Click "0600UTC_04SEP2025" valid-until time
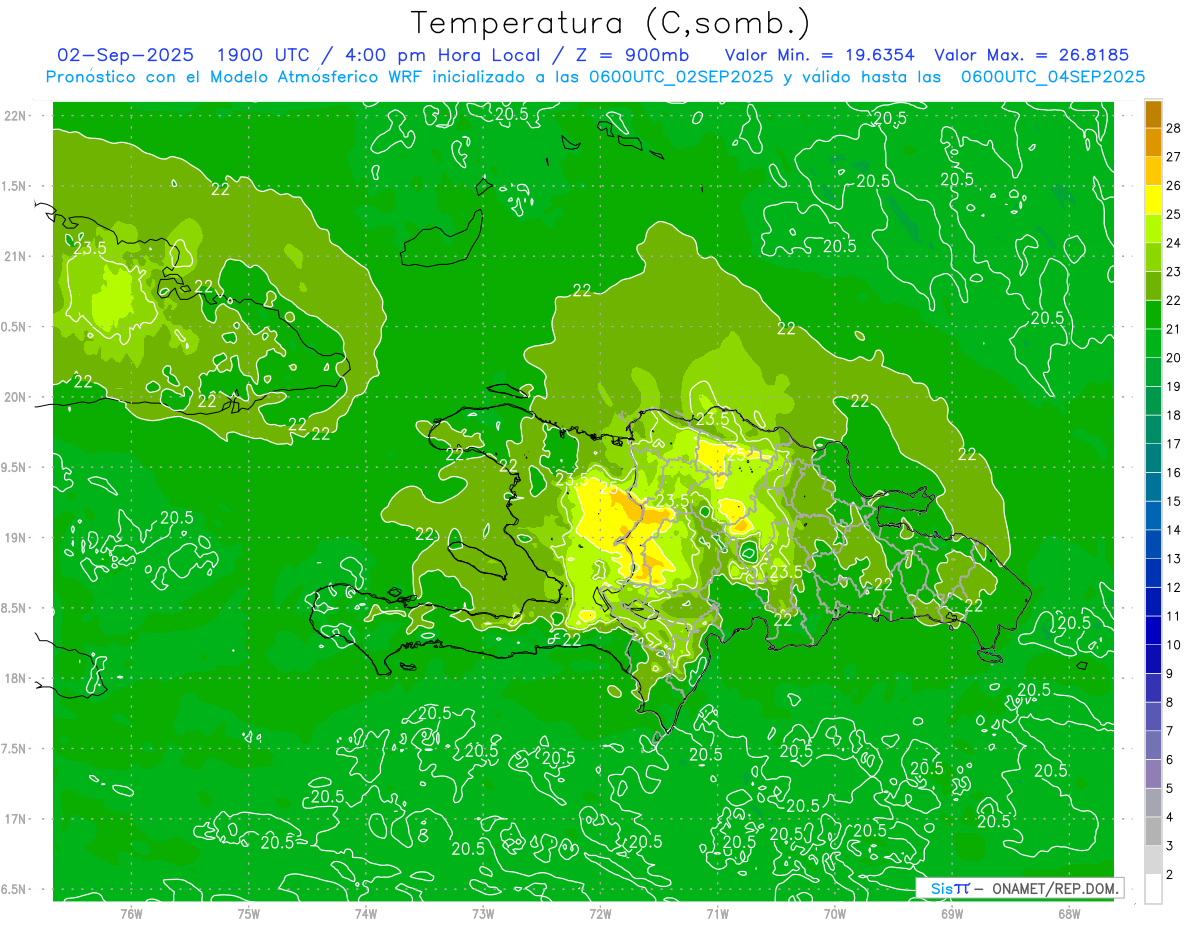1200x927 pixels. (1052, 76)
